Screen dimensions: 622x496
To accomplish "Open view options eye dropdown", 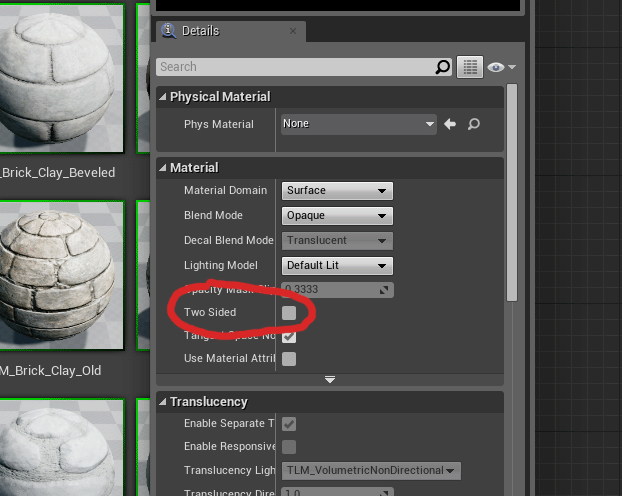I will coord(501,67).
